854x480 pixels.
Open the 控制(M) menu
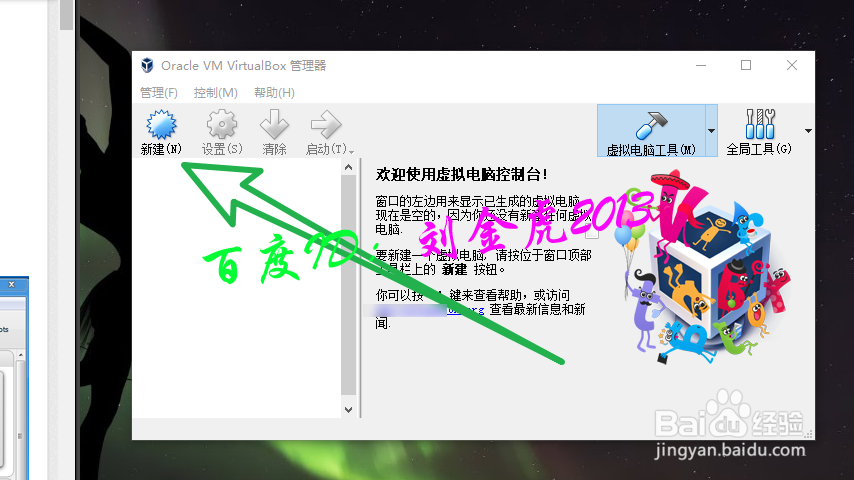pos(216,93)
